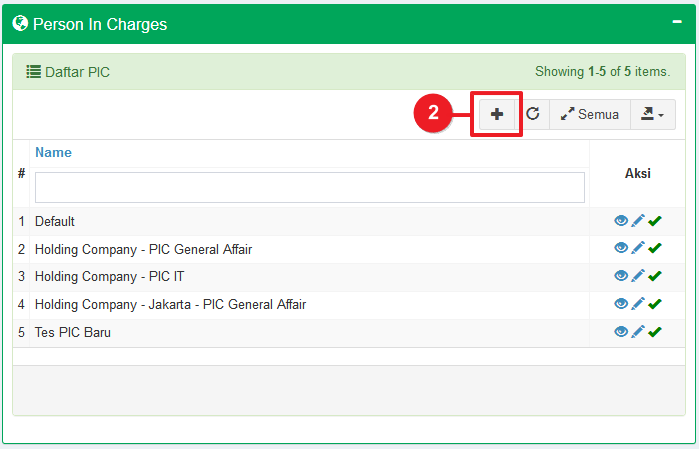Click the Name filter input field
The width and height of the screenshot is (699, 449).
coord(309,187)
